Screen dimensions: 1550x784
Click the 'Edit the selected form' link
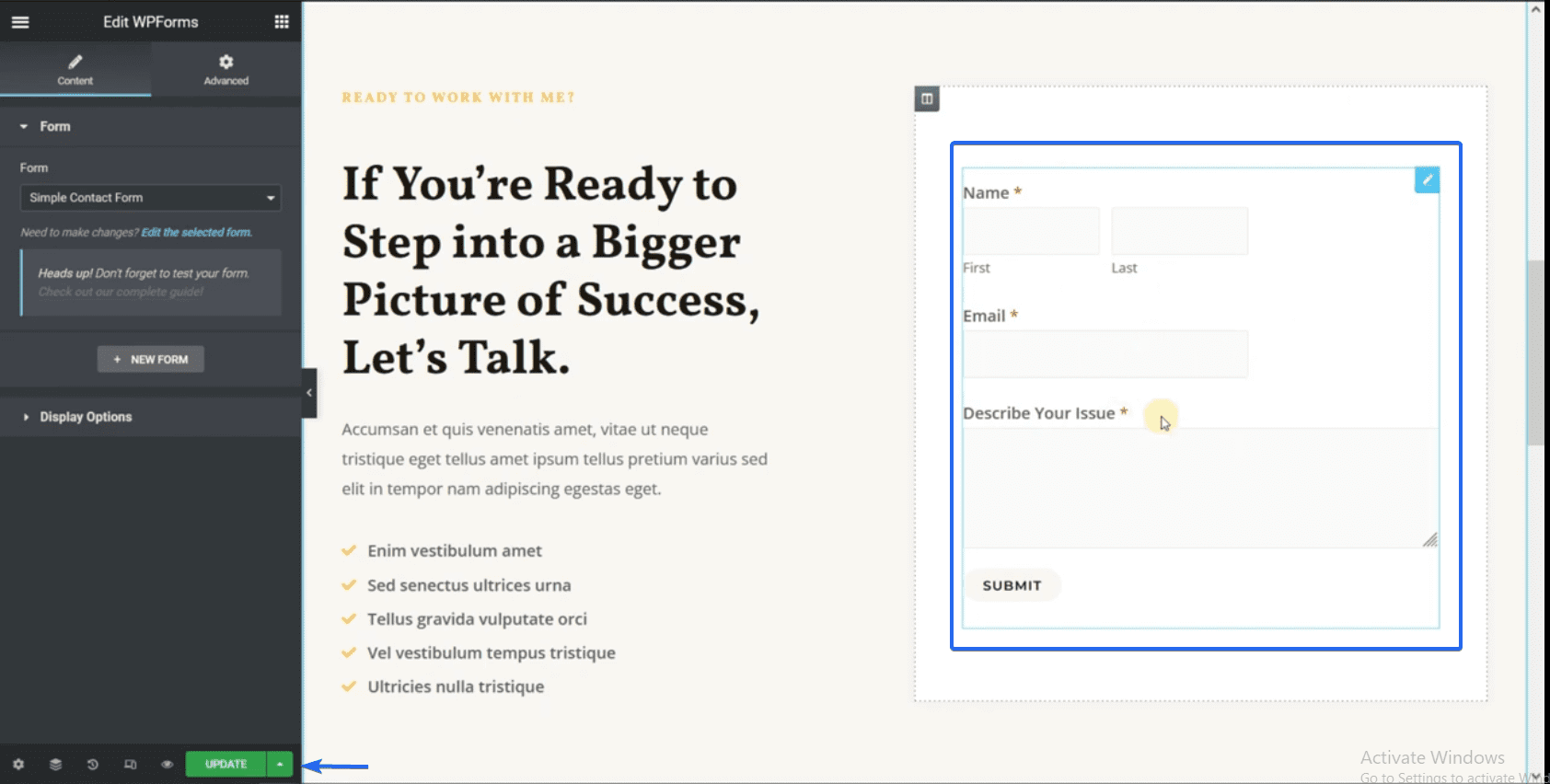click(197, 233)
